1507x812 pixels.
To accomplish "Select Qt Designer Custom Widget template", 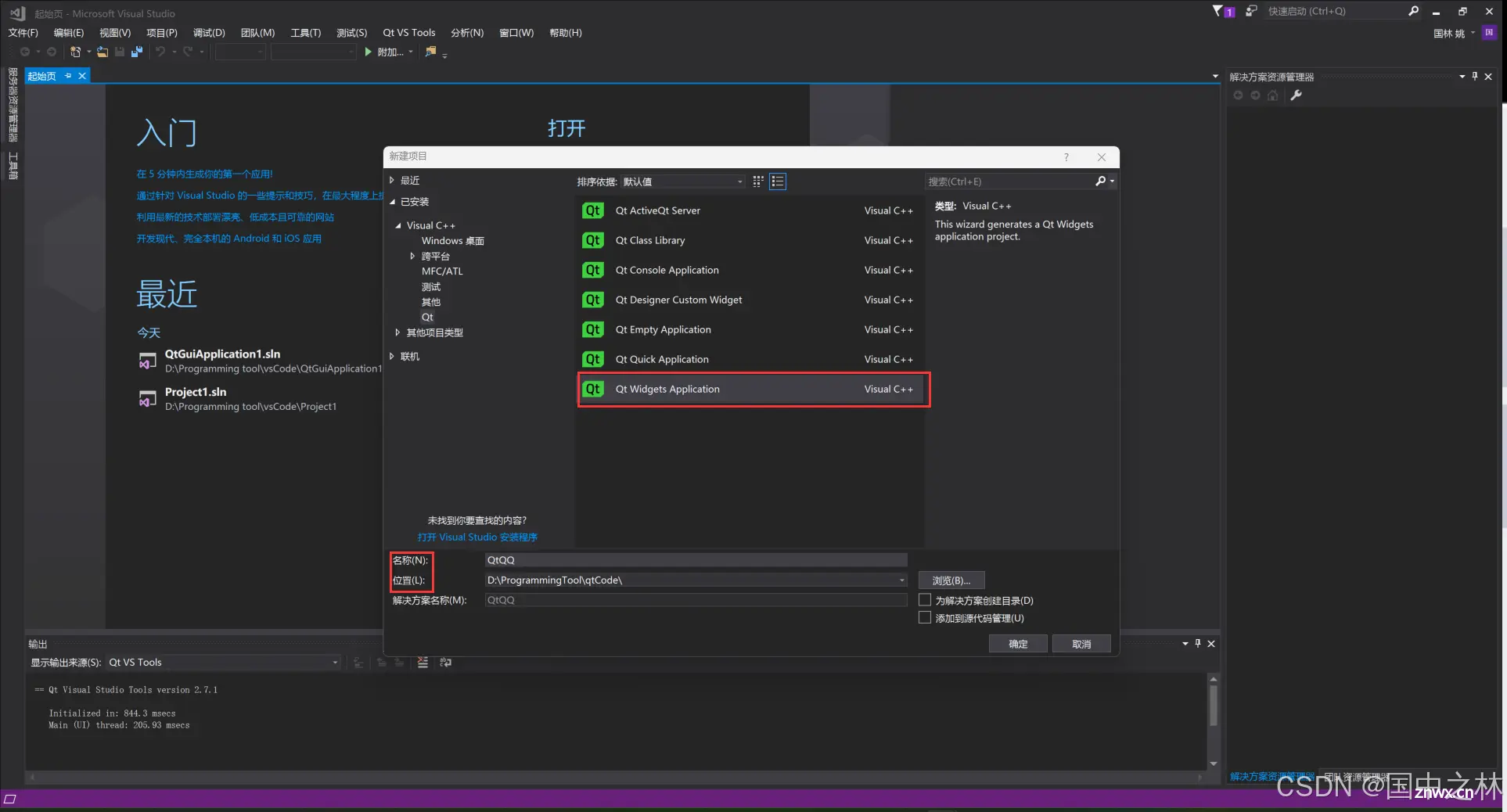I will click(x=750, y=300).
